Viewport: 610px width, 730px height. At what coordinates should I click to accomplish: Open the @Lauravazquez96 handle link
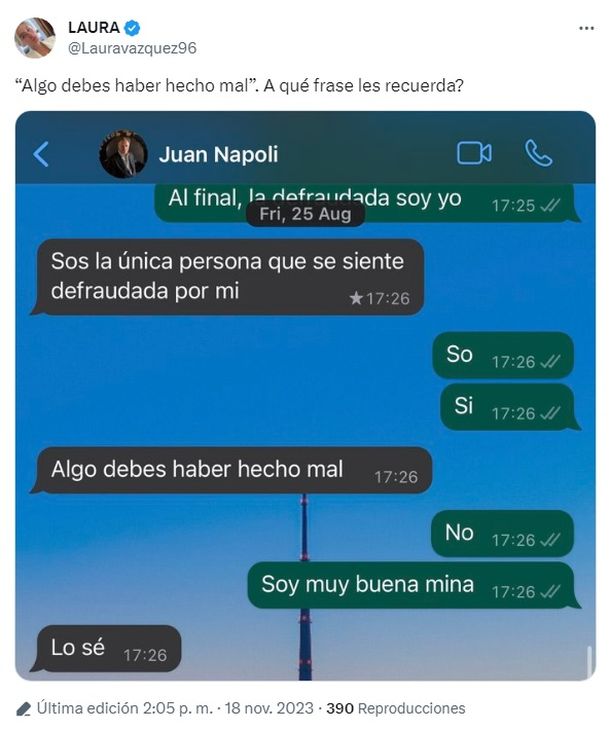[132, 48]
